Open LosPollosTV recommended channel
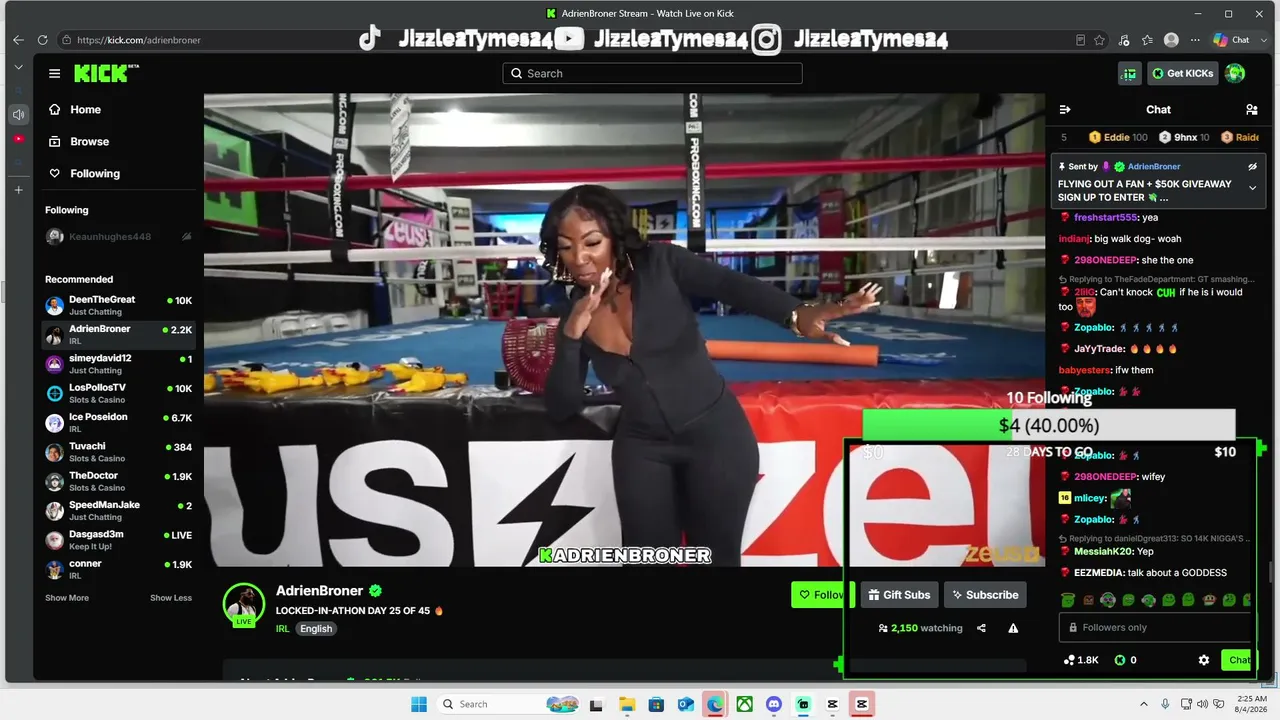Image resolution: width=1280 pixels, height=720 pixels. click(118, 393)
